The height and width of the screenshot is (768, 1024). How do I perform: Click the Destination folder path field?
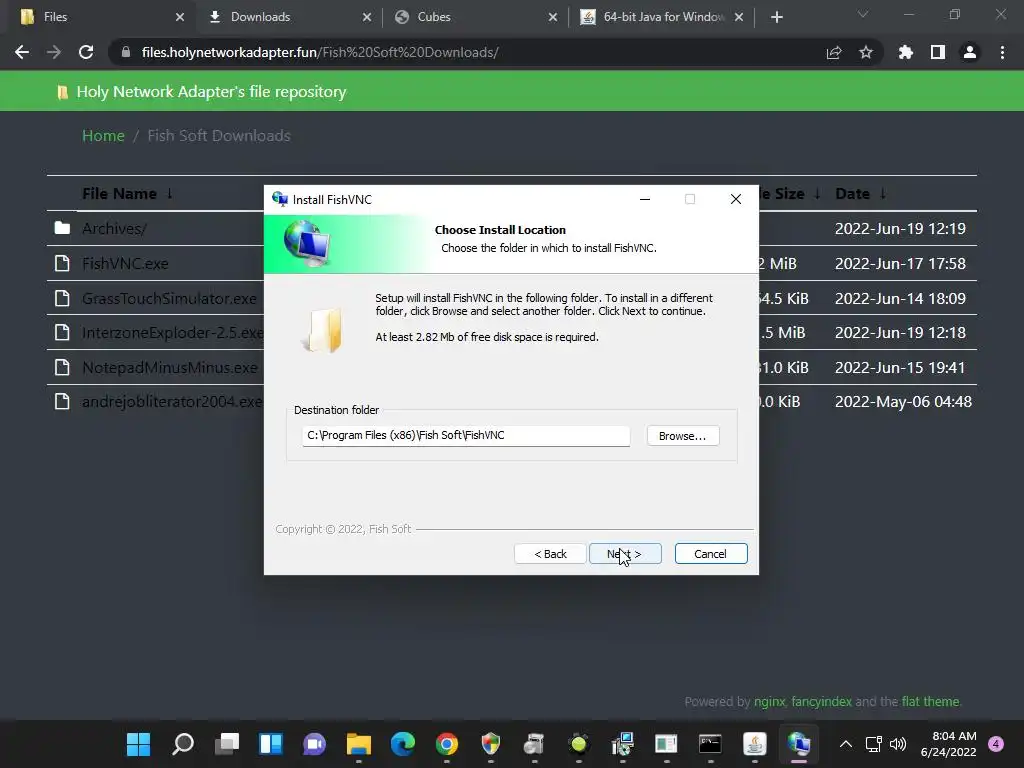pyautogui.click(x=466, y=436)
